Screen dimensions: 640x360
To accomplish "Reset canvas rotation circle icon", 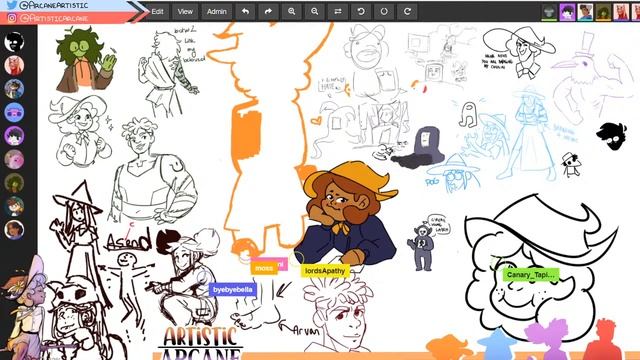I will [x=384, y=11].
